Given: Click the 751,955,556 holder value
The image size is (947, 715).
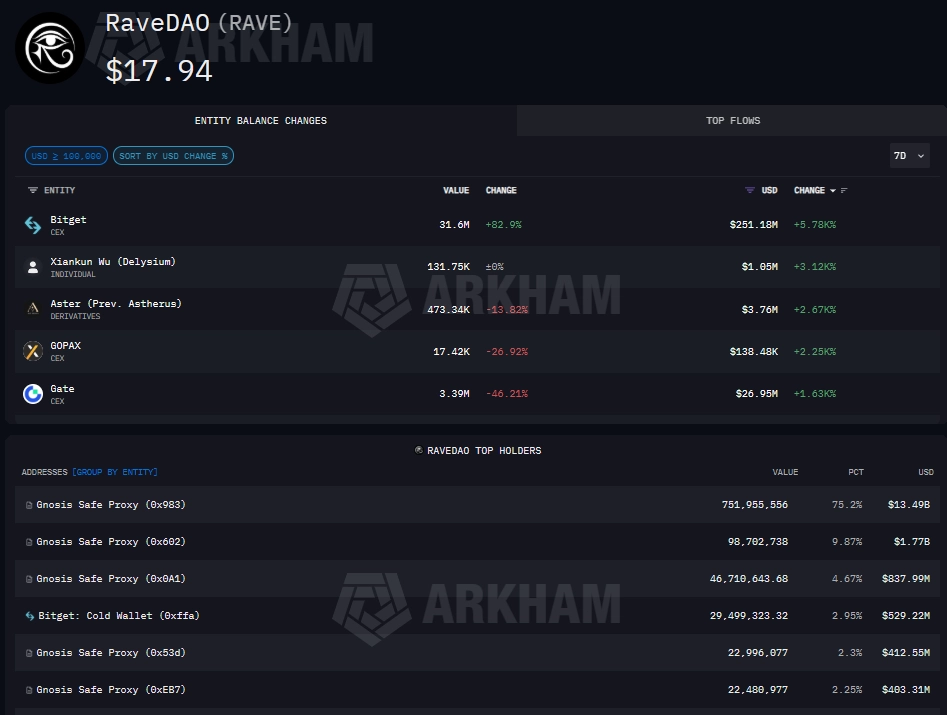Looking at the screenshot, I should [755, 505].
